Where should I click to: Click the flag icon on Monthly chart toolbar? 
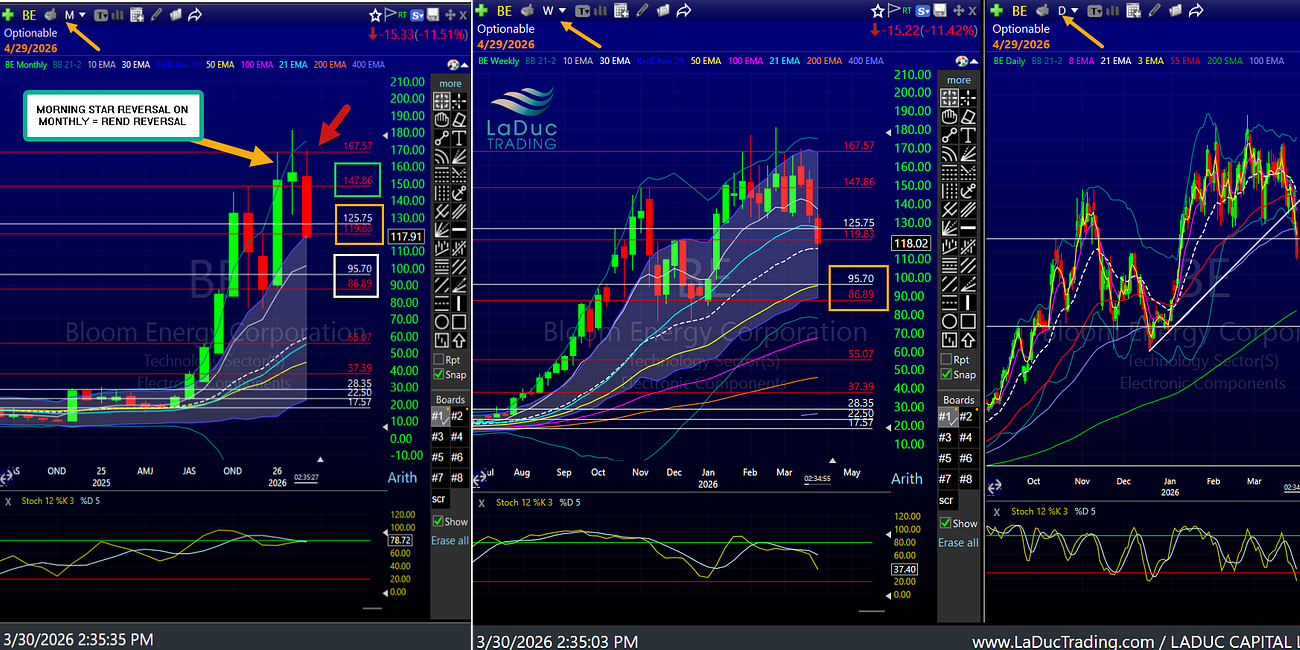pyautogui.click(x=390, y=14)
